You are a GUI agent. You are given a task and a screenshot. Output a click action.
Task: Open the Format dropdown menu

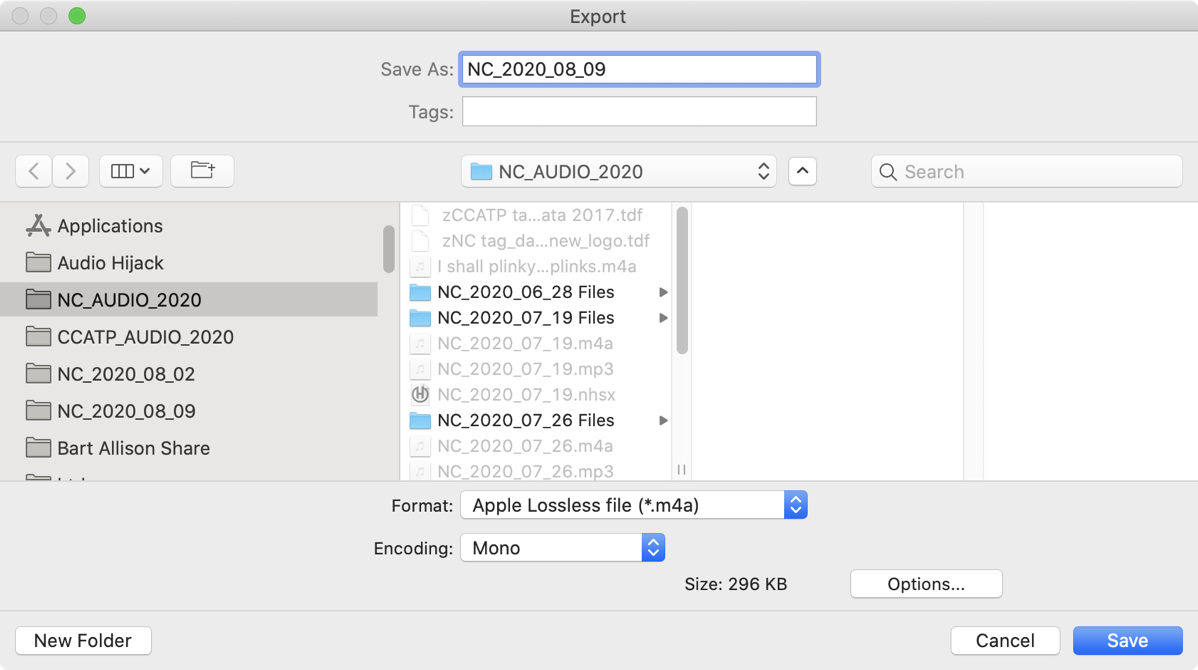(633, 505)
